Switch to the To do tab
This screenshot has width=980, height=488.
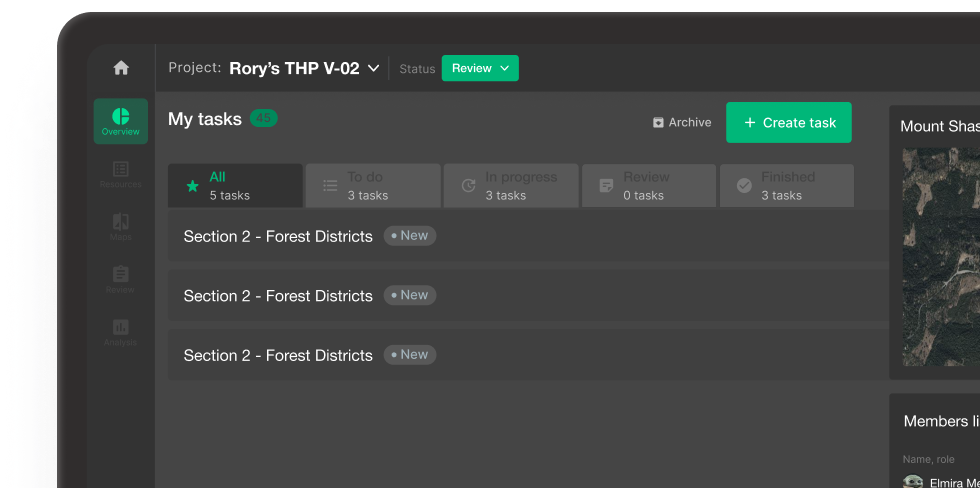[x=373, y=186]
